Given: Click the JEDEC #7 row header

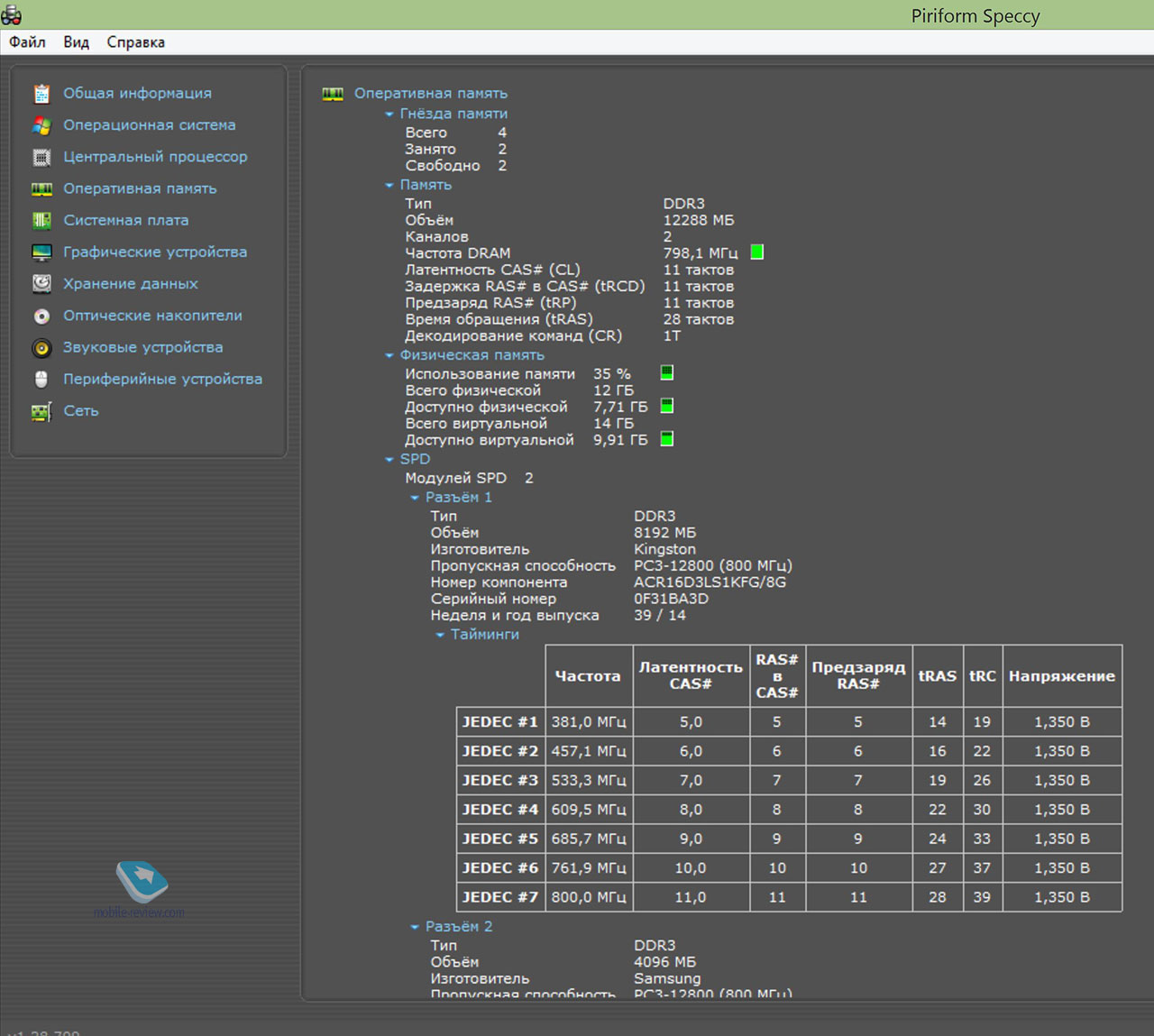Looking at the screenshot, I should [x=500, y=897].
